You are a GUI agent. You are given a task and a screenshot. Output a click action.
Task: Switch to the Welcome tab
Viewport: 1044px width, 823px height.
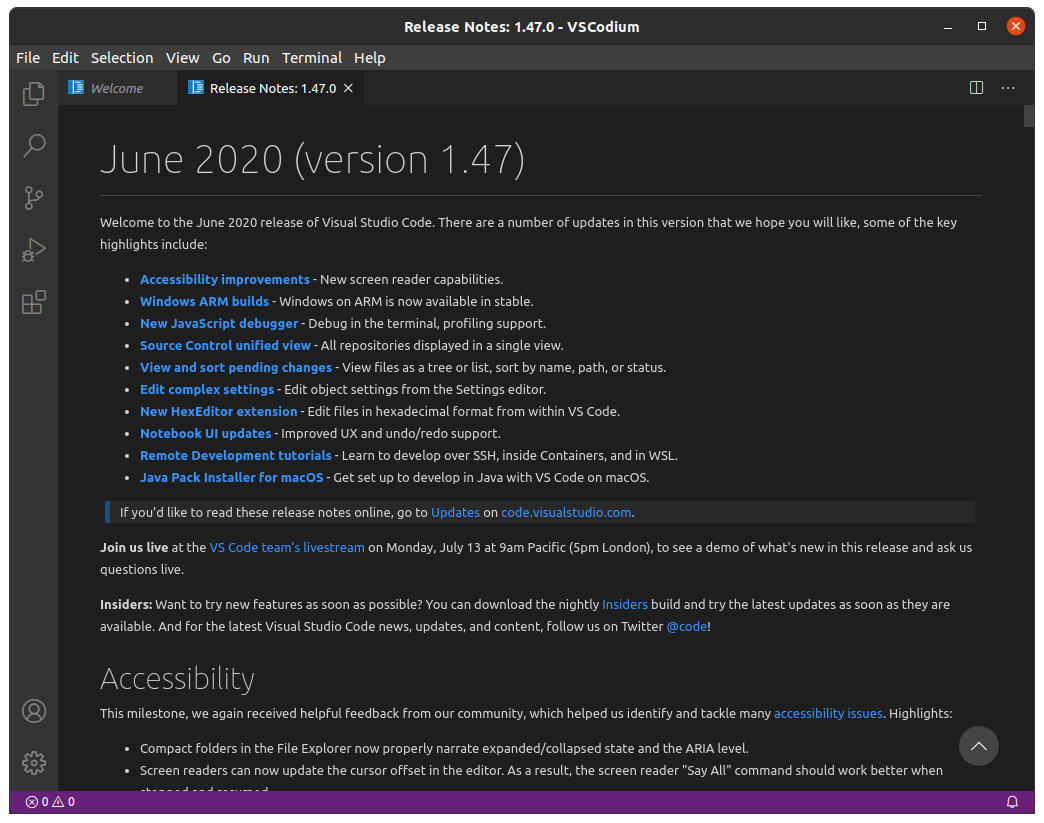tap(116, 88)
